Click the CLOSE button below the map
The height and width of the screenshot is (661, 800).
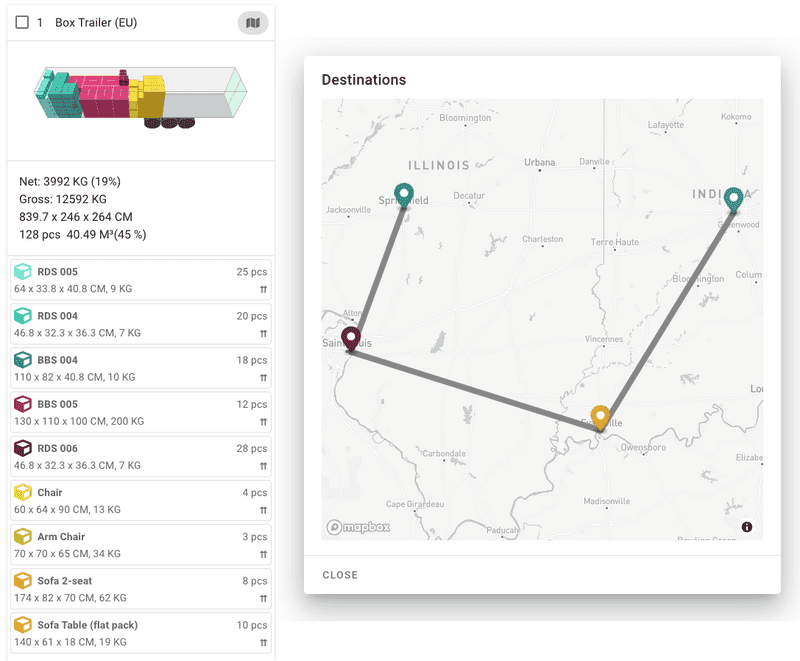tap(340, 575)
